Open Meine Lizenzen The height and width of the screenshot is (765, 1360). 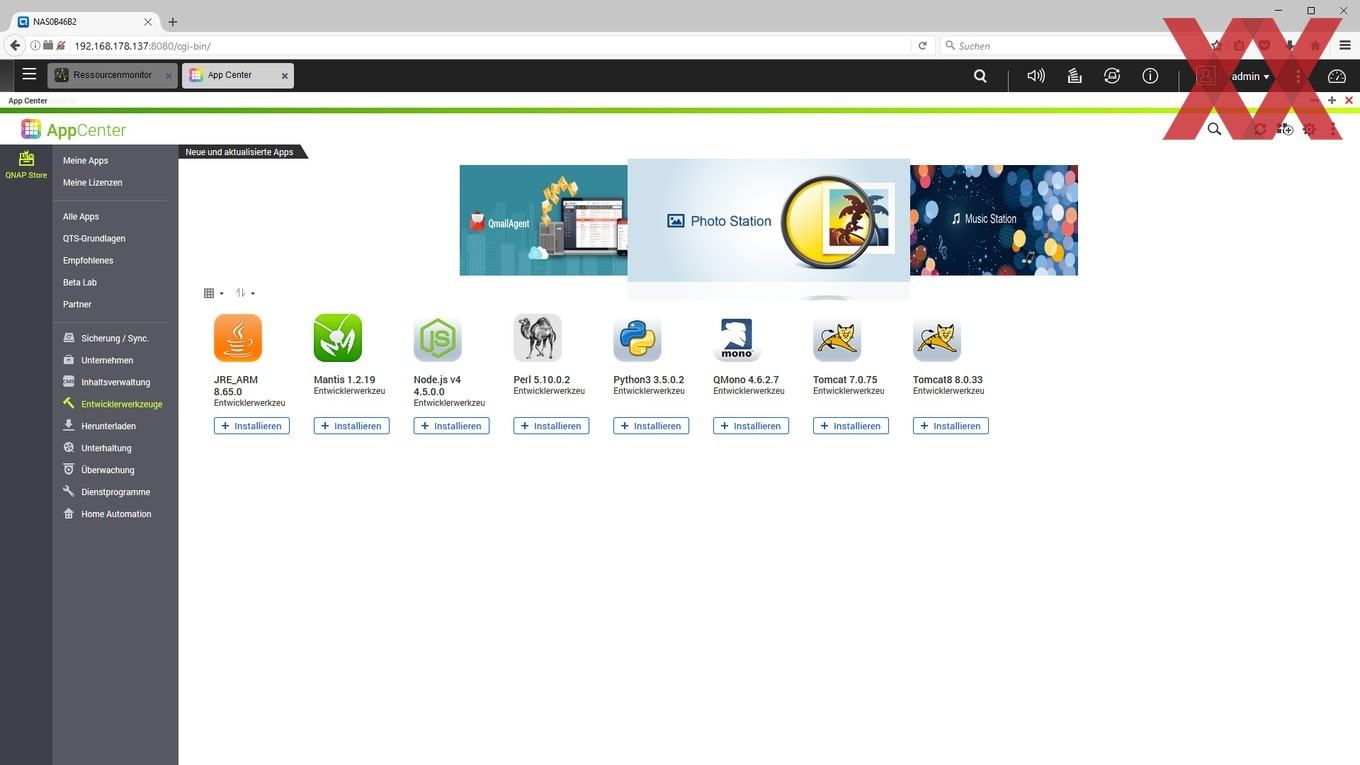[92, 182]
